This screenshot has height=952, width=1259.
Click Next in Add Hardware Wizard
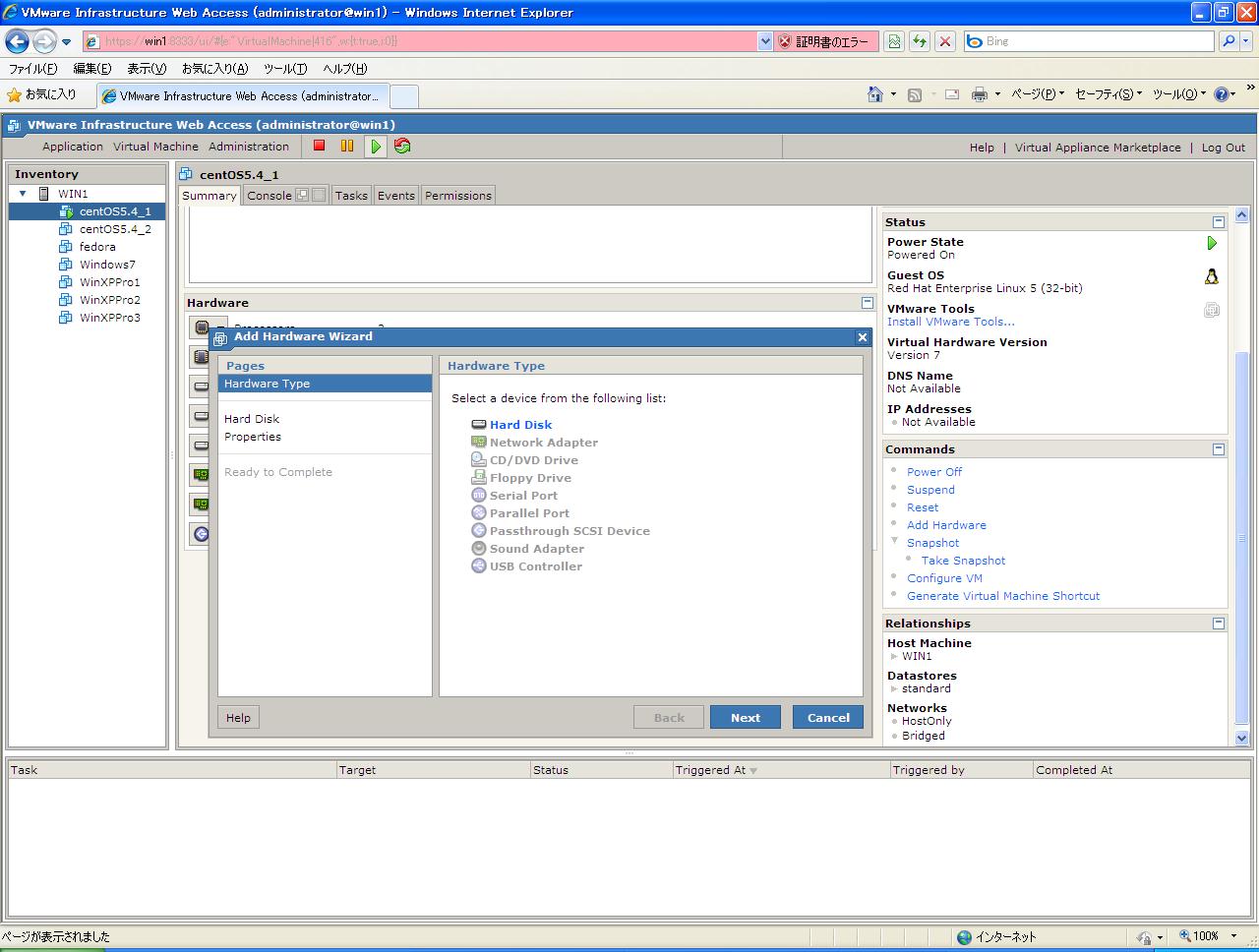tap(746, 717)
